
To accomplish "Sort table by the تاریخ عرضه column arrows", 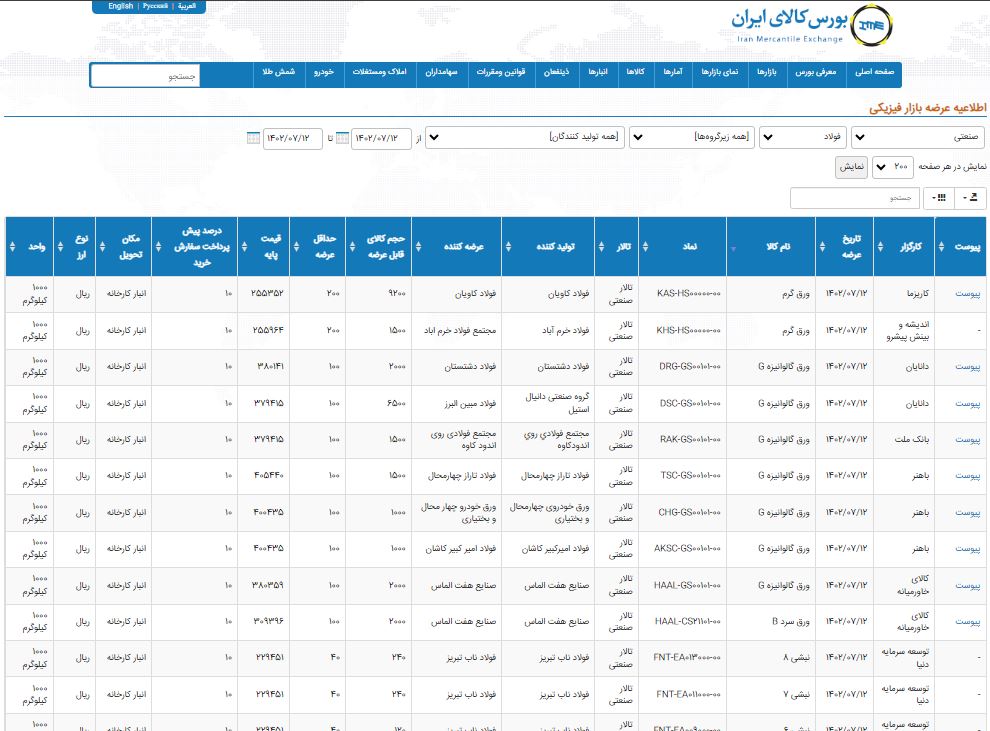I will tap(822, 247).
